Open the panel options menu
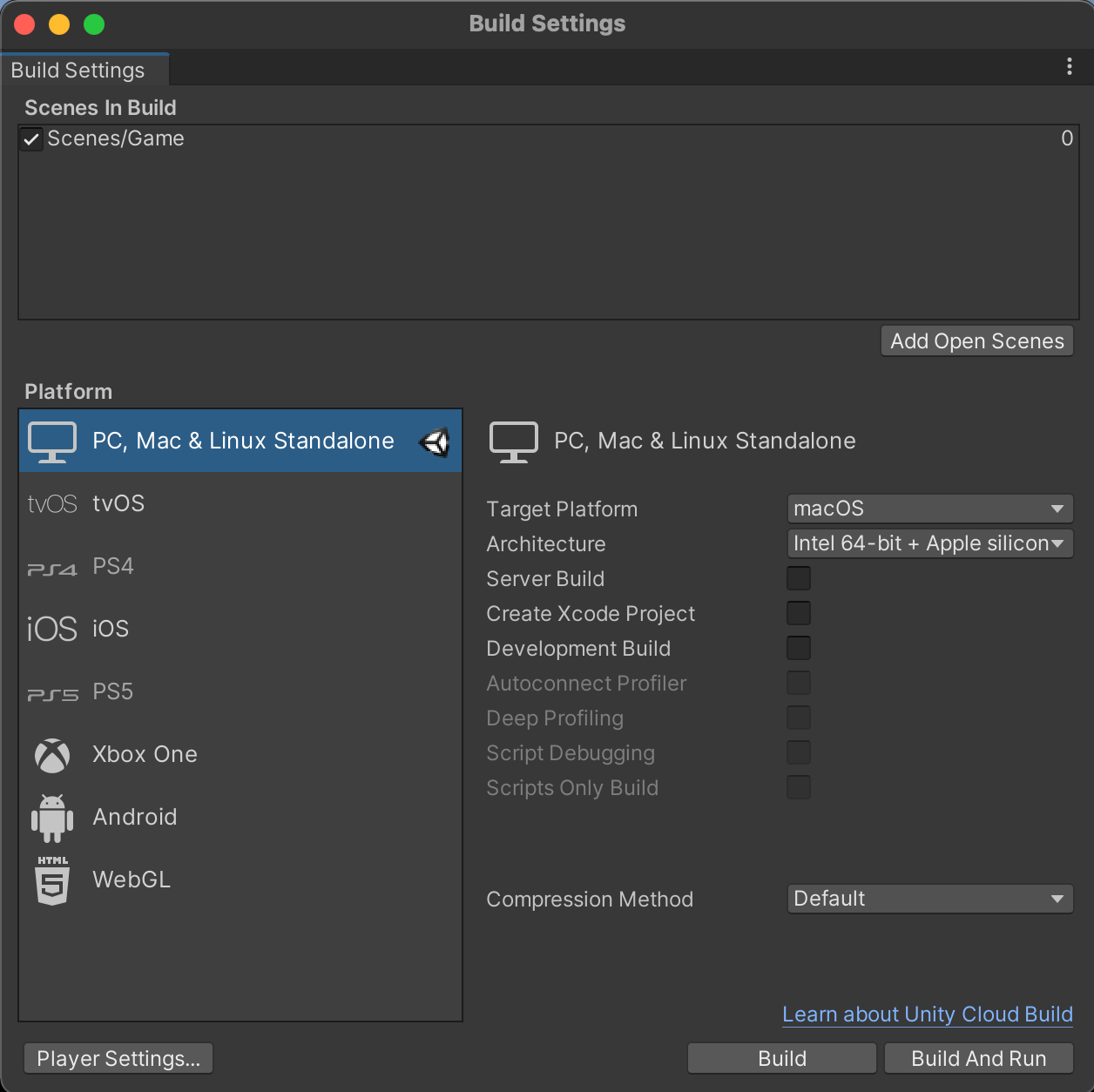This screenshot has height=1092, width=1094. click(1070, 65)
